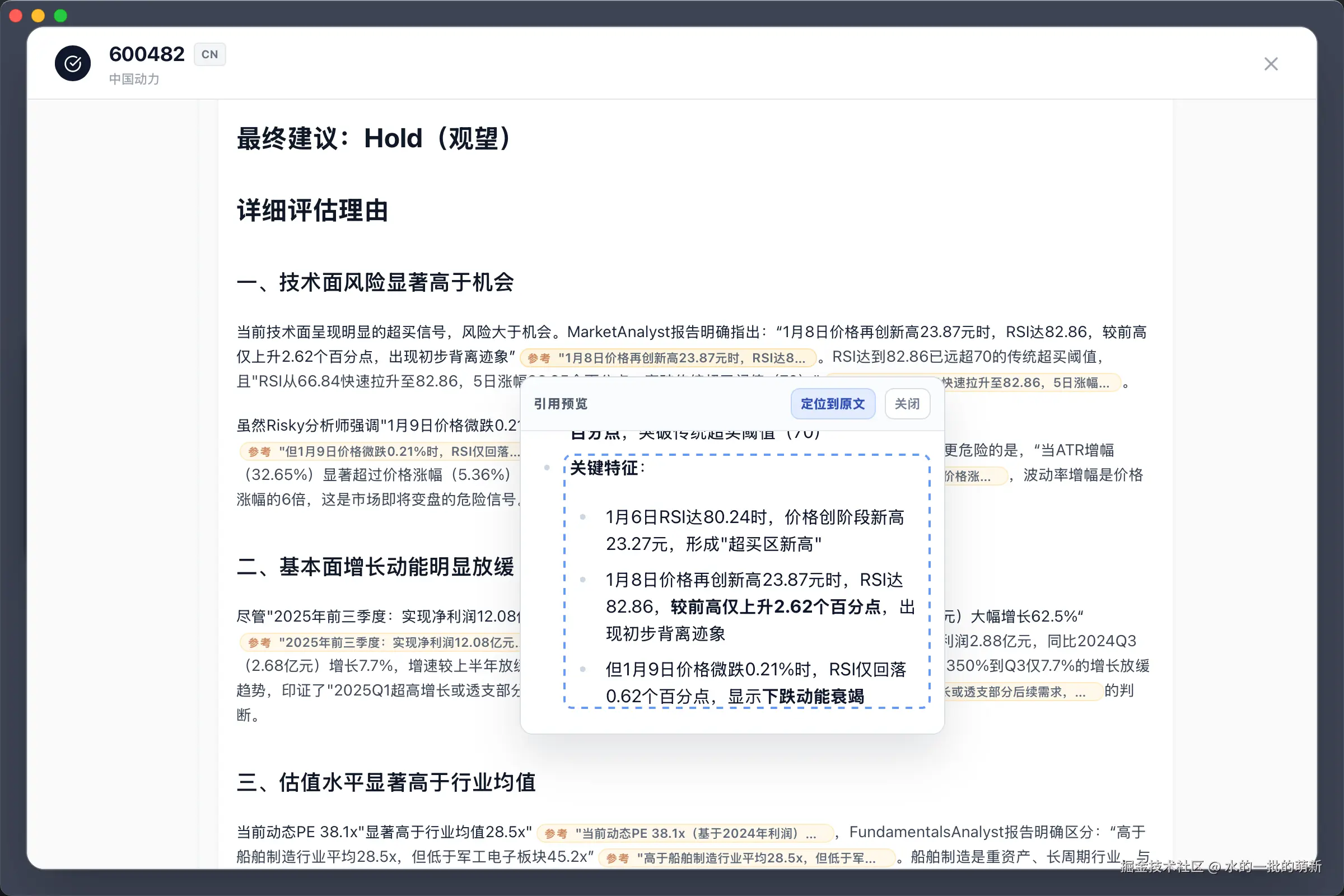Click the 关闭 button in the citation preview

pos(906,404)
